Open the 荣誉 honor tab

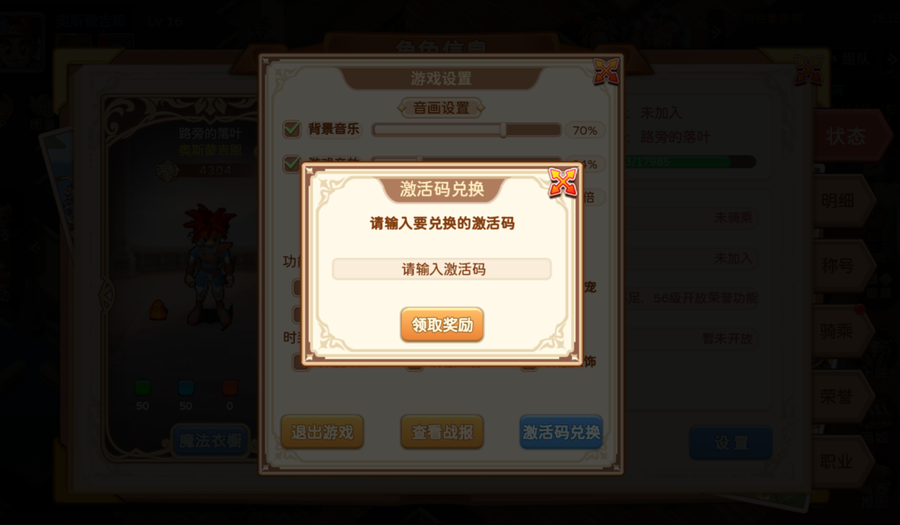[841, 396]
